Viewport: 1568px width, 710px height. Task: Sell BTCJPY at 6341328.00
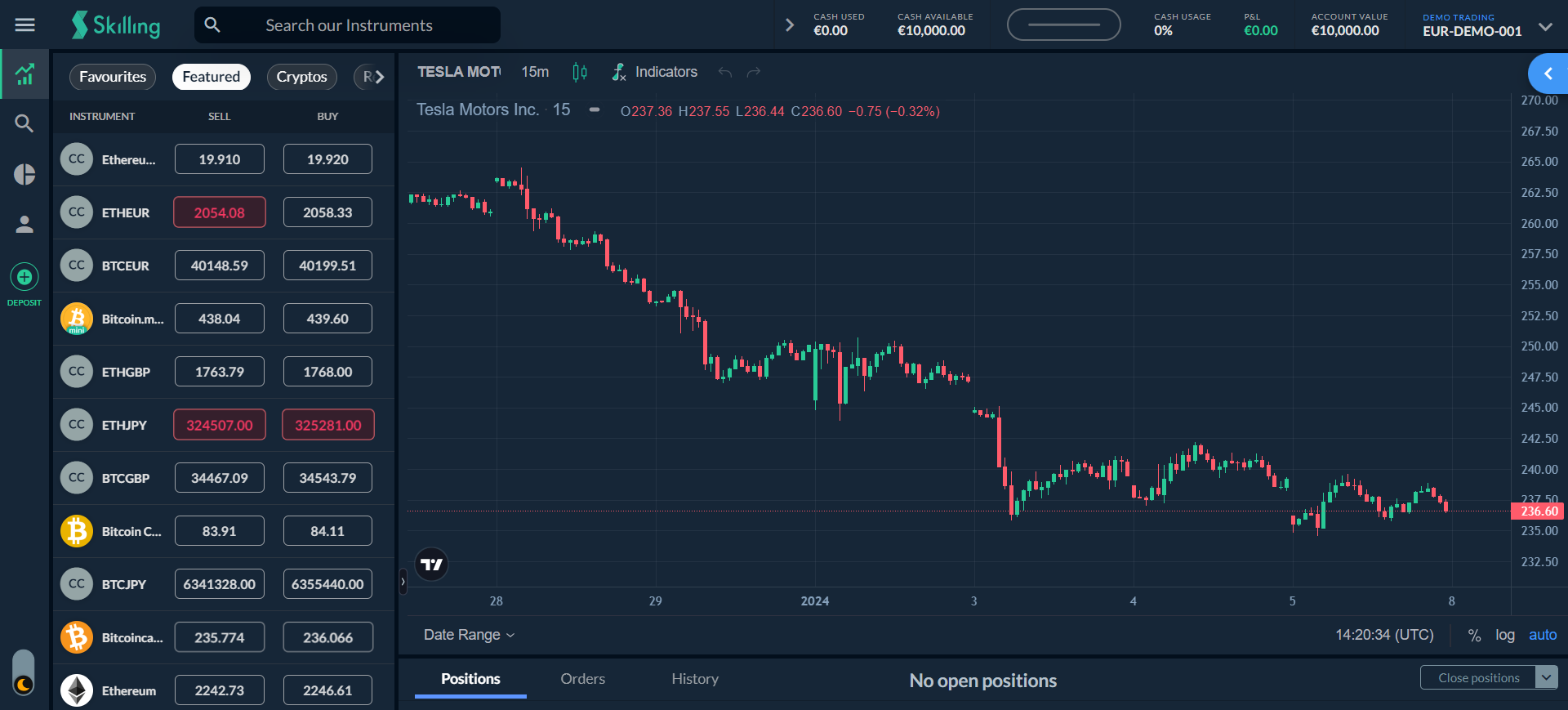(x=220, y=584)
